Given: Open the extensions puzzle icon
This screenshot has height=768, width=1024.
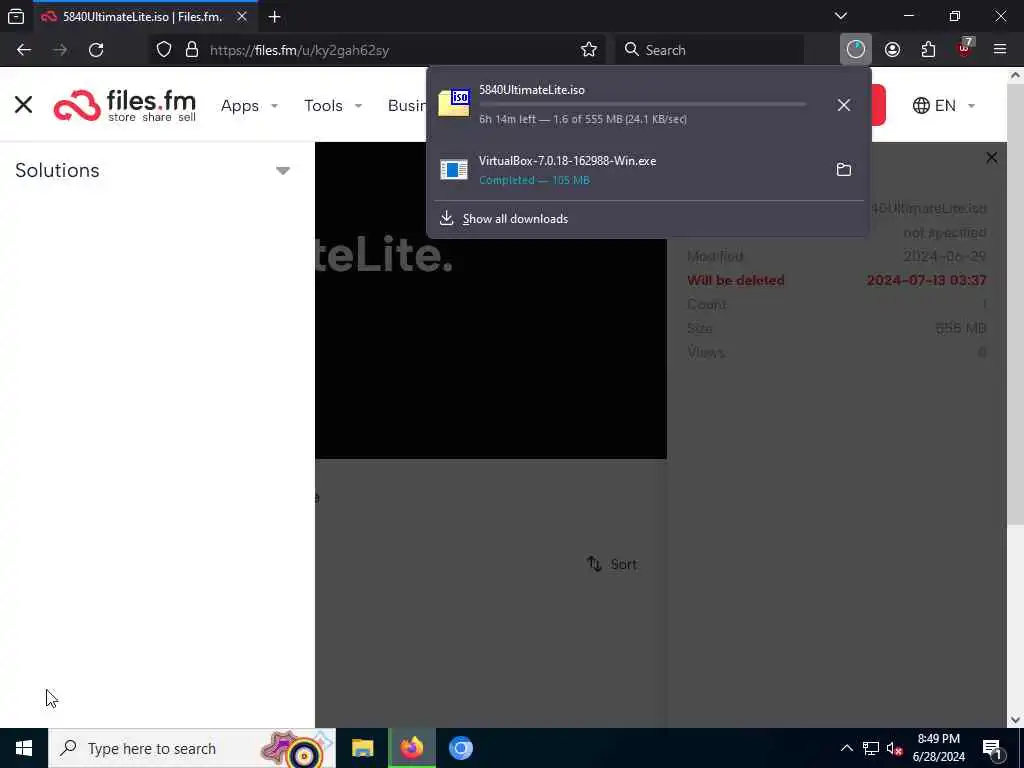Looking at the screenshot, I should point(928,50).
